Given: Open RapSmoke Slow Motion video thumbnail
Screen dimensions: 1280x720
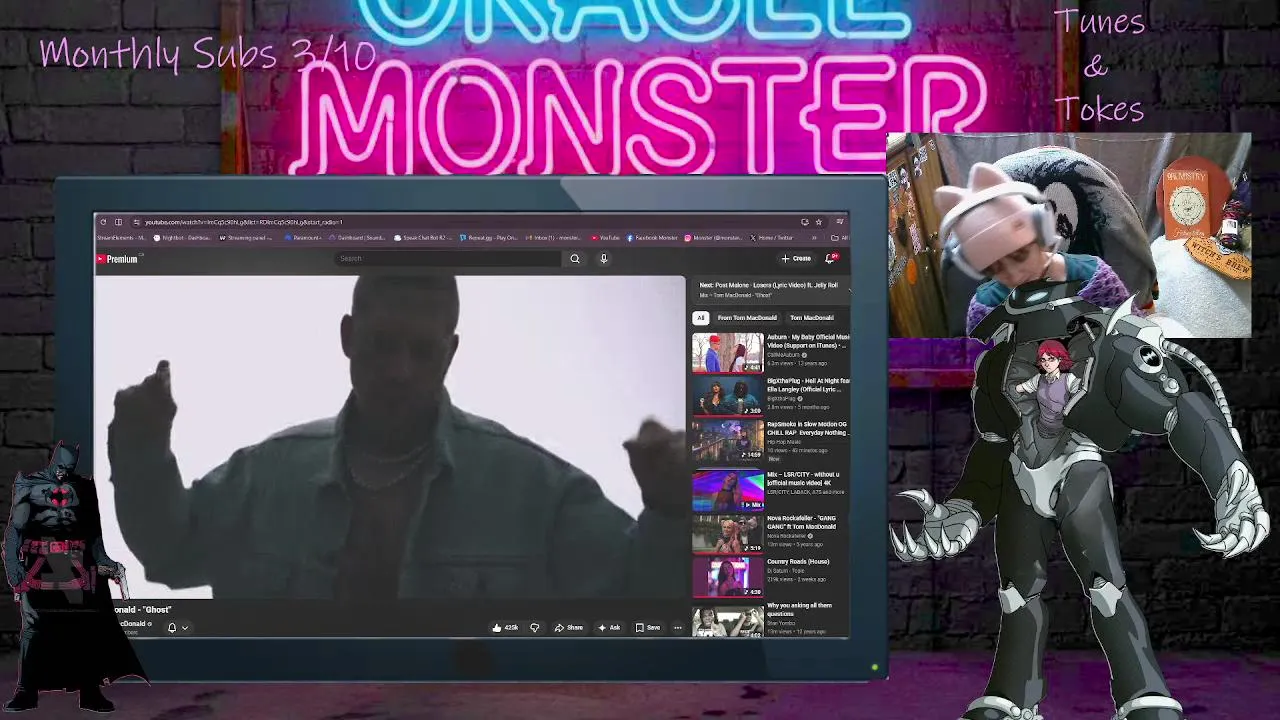Looking at the screenshot, I should (x=727, y=440).
